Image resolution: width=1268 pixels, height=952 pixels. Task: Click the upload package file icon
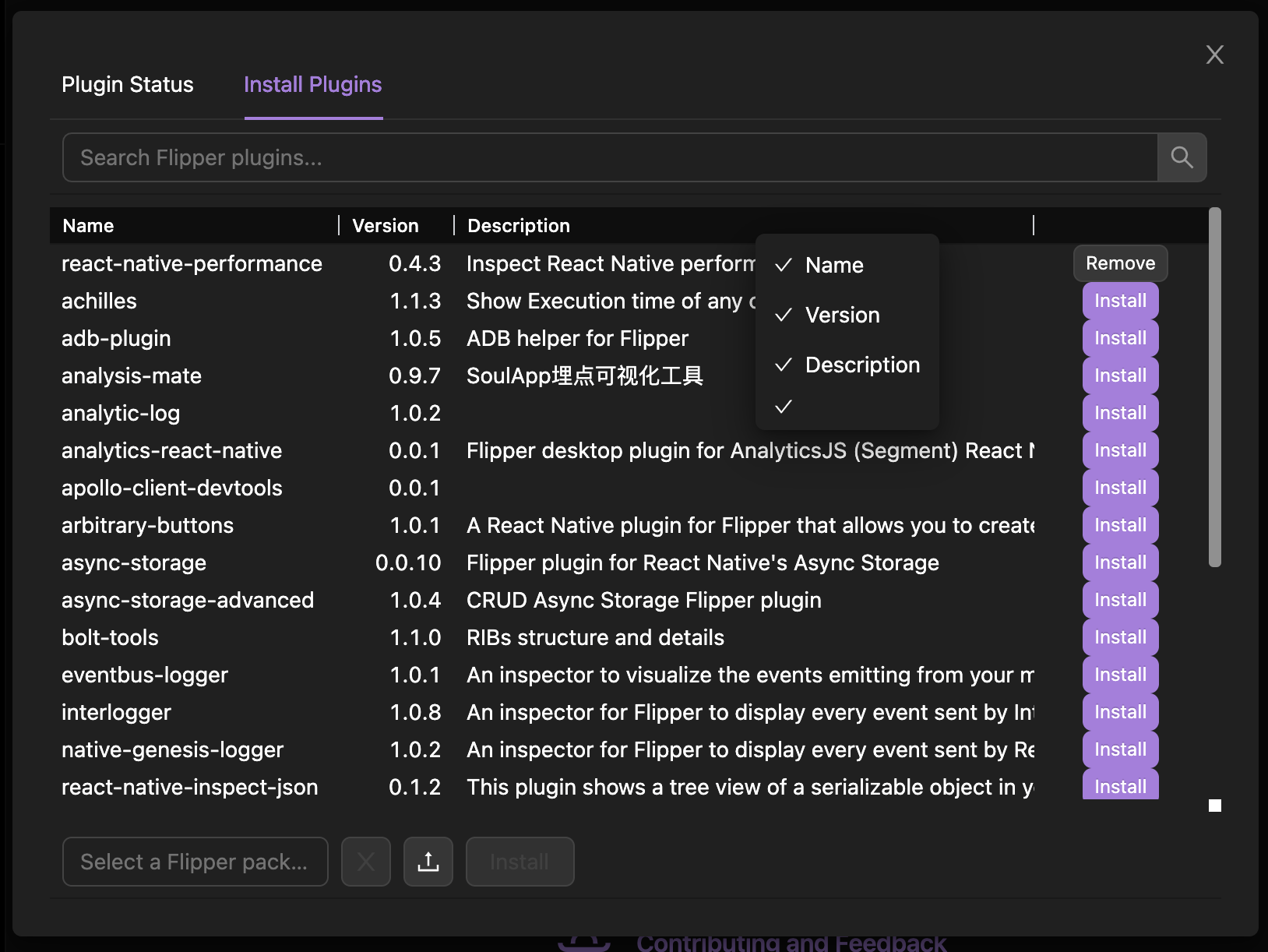point(428,862)
